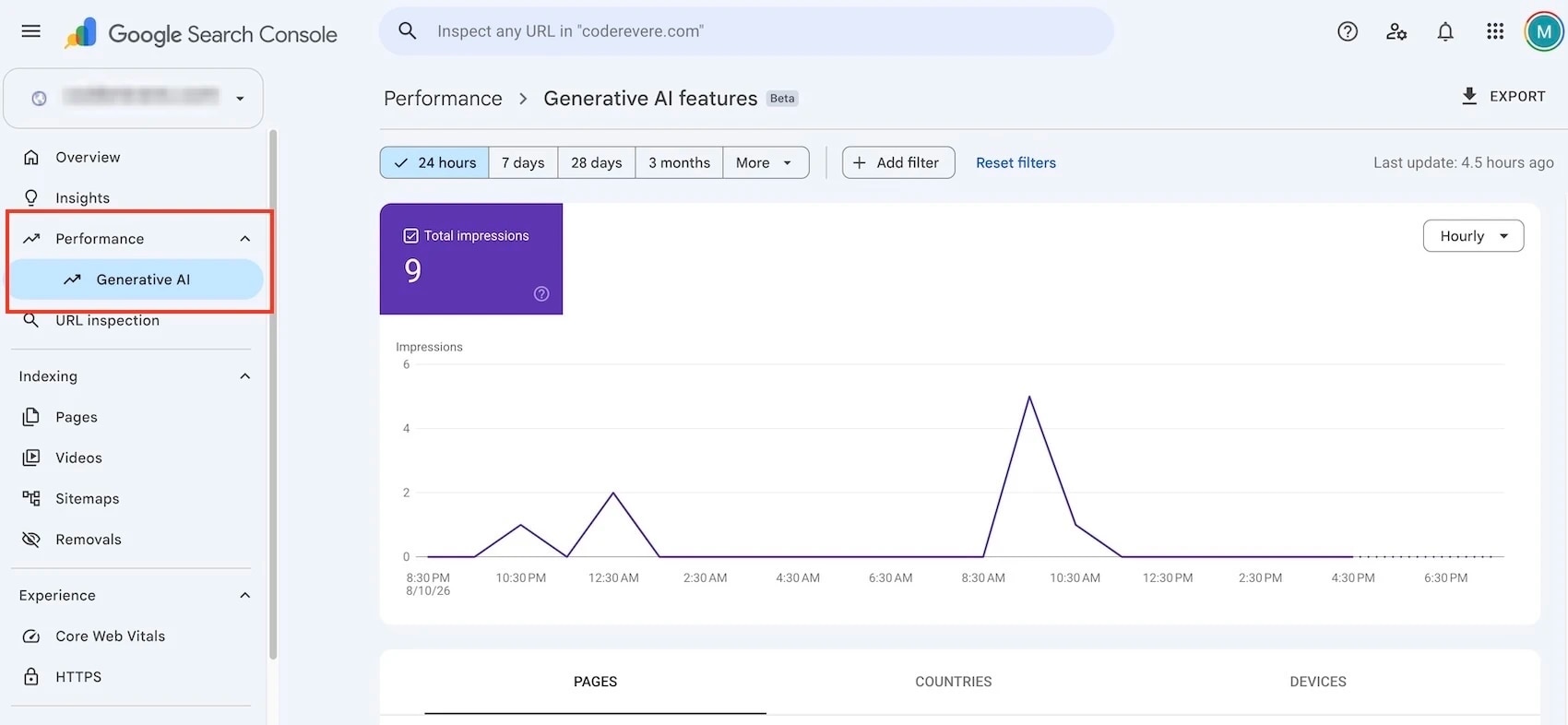Screen dimensions: 1568x725
Task: Switch to the Countries tab
Action: click(954, 682)
